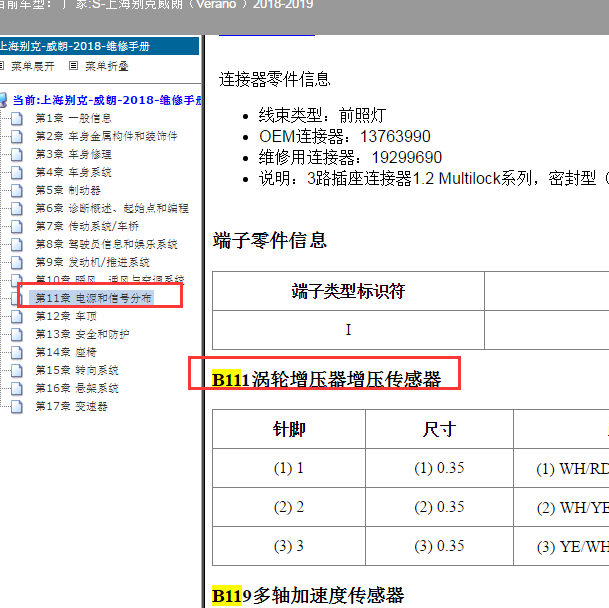The image size is (609, 608).
Task: Click pin cell (2) 2
Action: (289, 507)
